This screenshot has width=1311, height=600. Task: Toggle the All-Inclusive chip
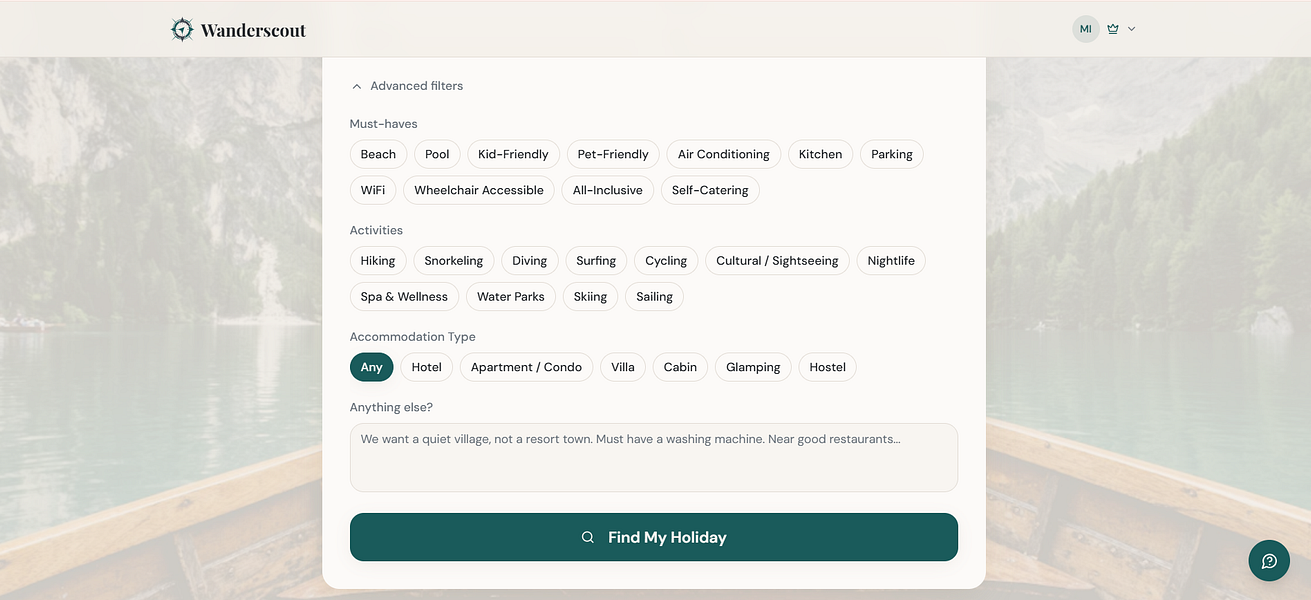(608, 190)
